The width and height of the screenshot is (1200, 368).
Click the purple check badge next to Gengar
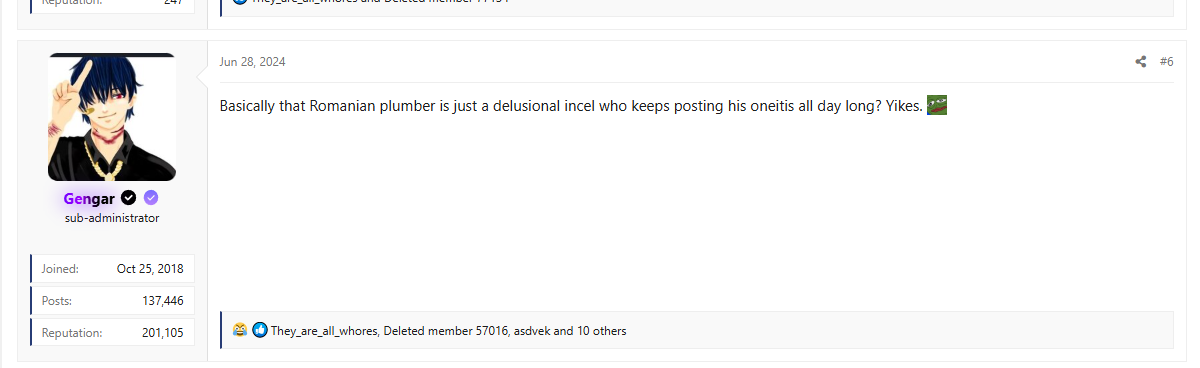coord(151,198)
